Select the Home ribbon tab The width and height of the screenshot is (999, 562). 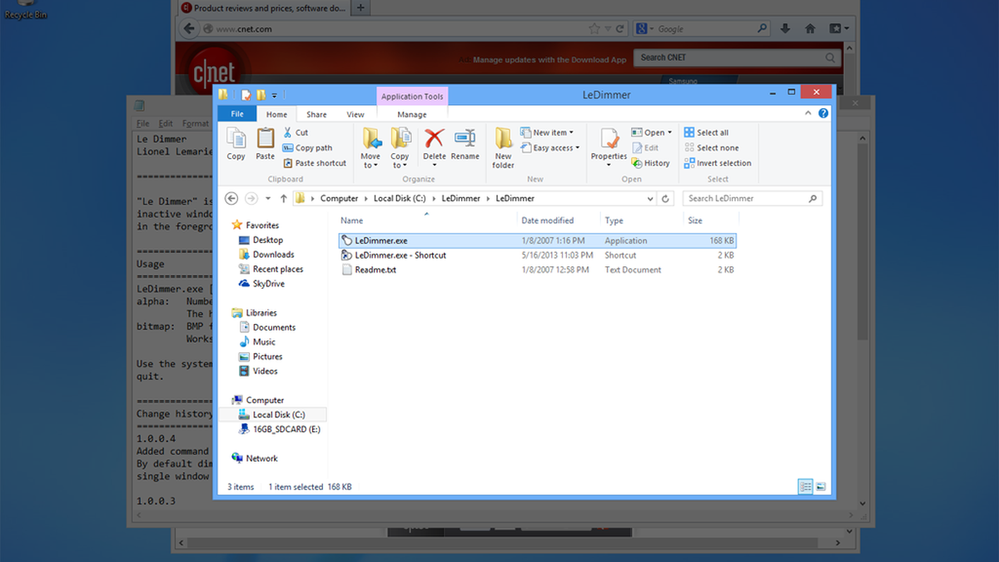tap(277, 114)
